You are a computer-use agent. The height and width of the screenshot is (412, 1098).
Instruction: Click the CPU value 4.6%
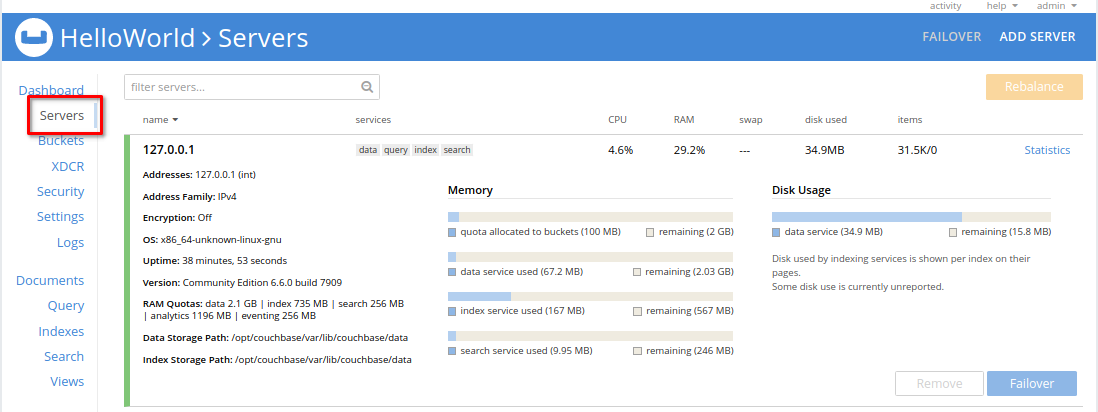620,150
